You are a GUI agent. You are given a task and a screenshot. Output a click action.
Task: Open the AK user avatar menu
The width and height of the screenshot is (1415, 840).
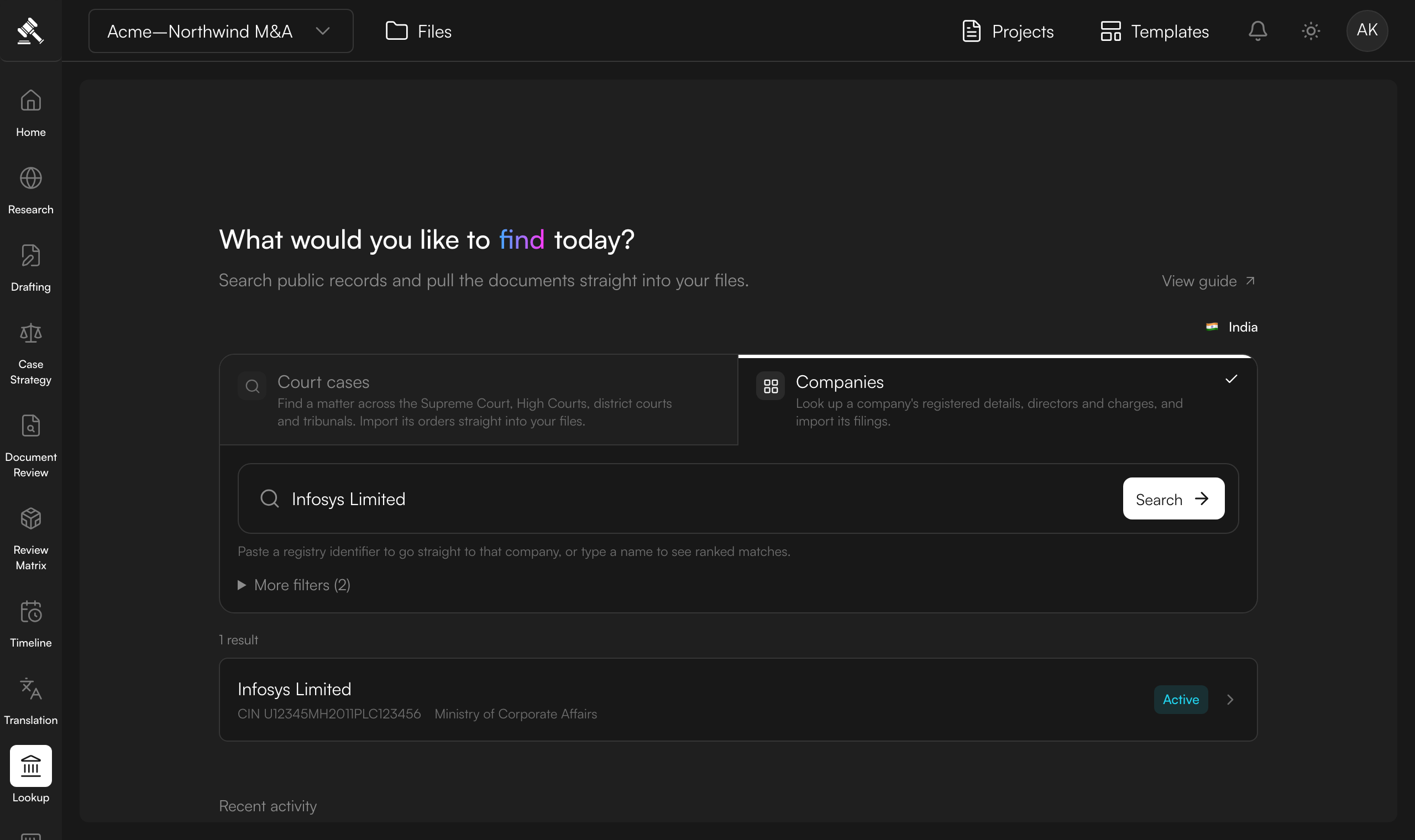pos(1367,30)
